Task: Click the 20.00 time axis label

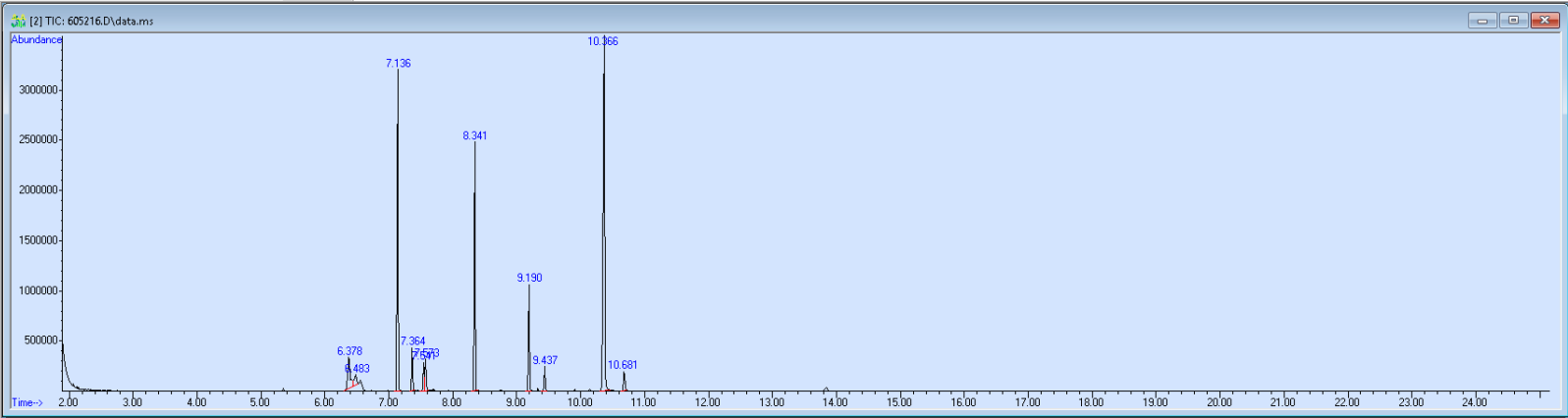Action: point(1218,402)
